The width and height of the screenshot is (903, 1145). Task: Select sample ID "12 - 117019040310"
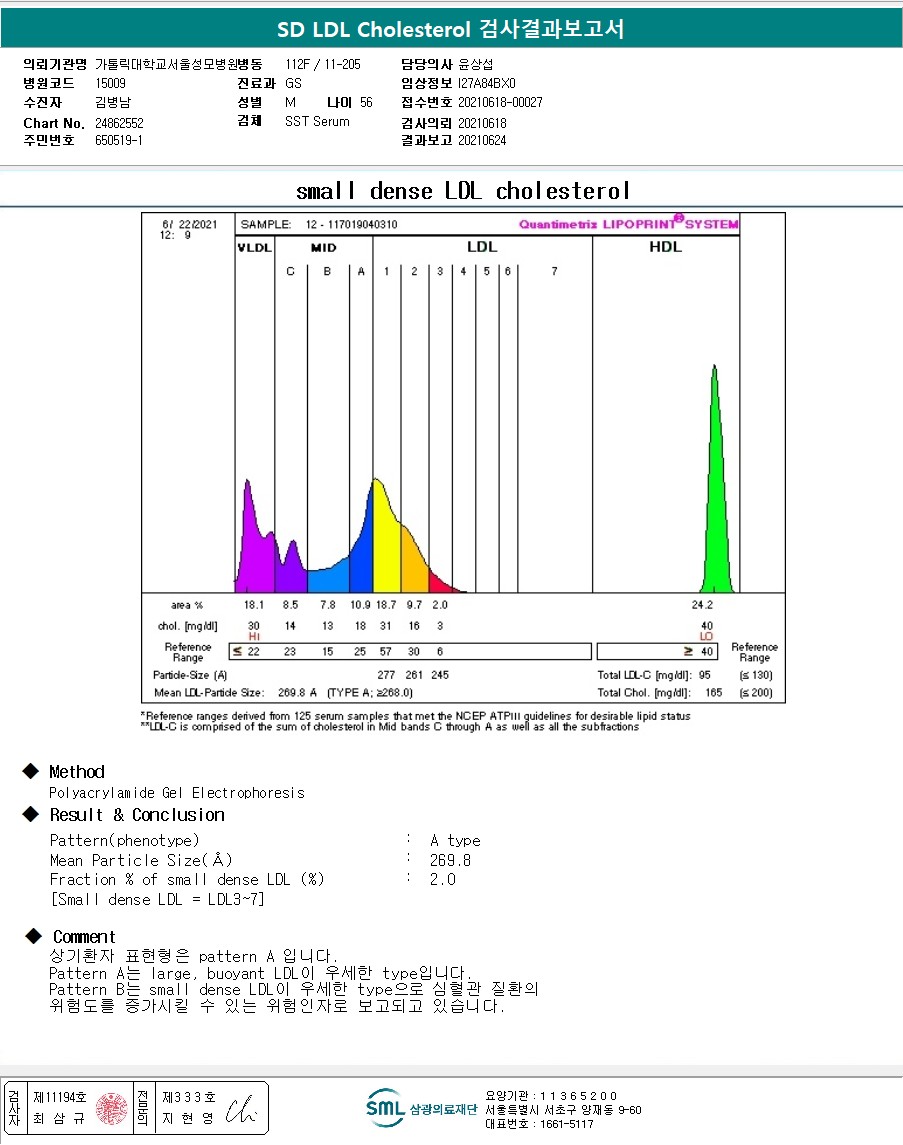tap(351, 224)
